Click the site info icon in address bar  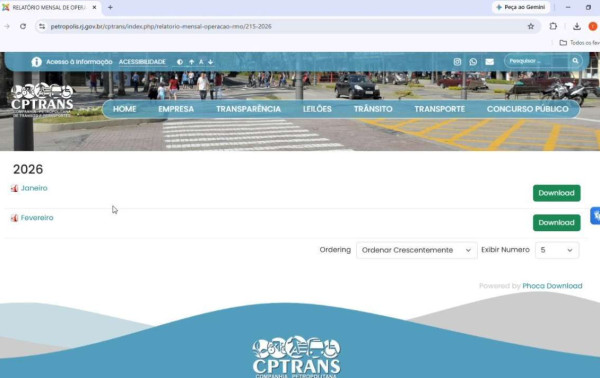[x=42, y=26]
